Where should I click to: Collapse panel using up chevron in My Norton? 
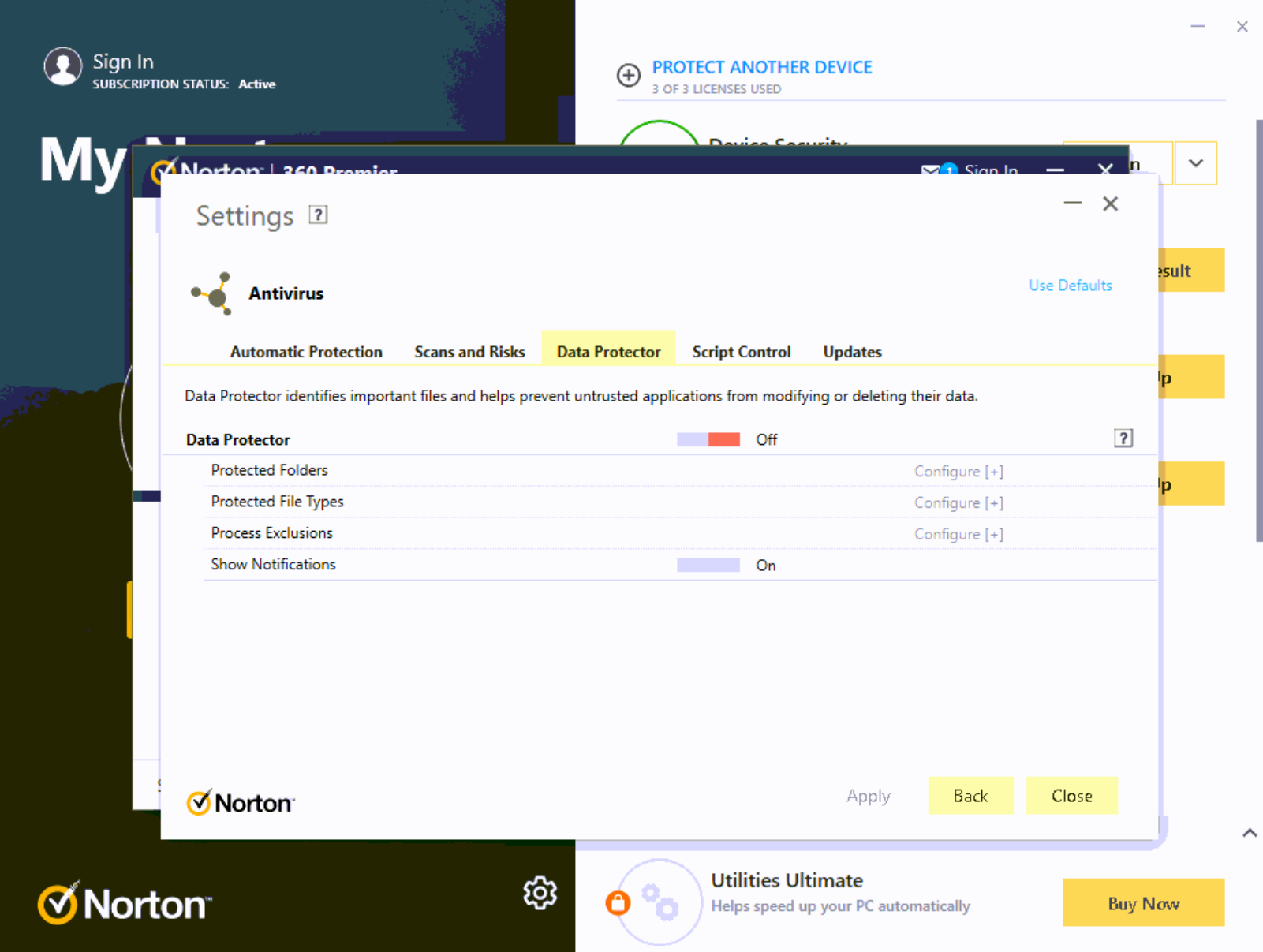pos(1250,833)
